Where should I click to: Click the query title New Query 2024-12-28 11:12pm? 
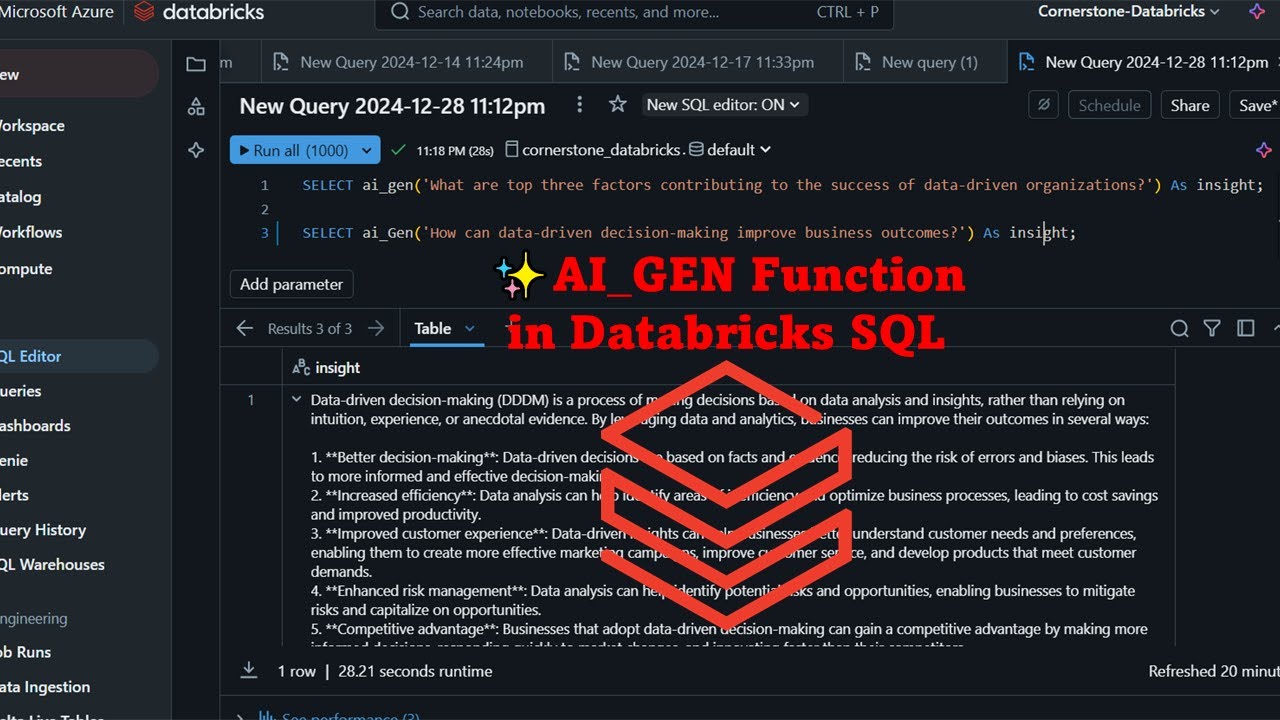coord(392,105)
